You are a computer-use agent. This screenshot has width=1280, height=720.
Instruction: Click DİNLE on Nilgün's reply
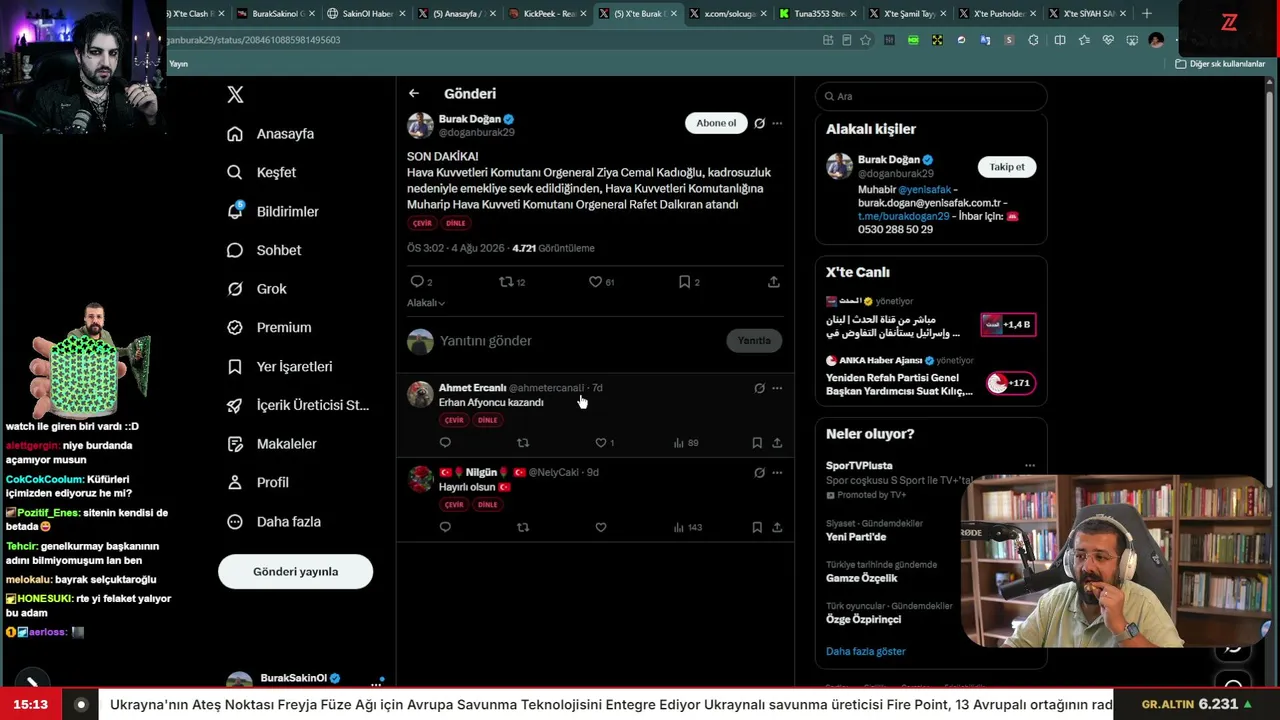pos(488,505)
